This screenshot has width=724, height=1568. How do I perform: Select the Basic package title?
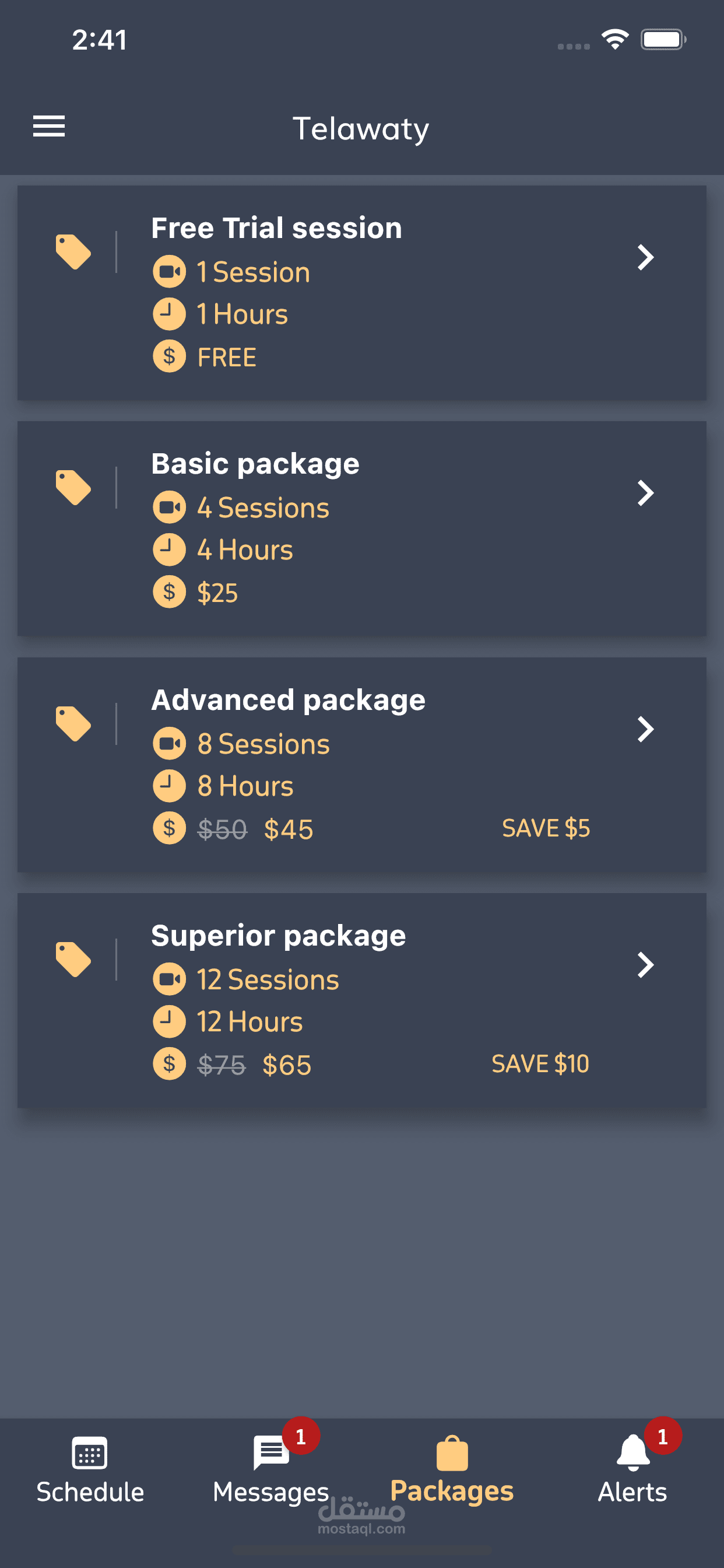tap(255, 464)
